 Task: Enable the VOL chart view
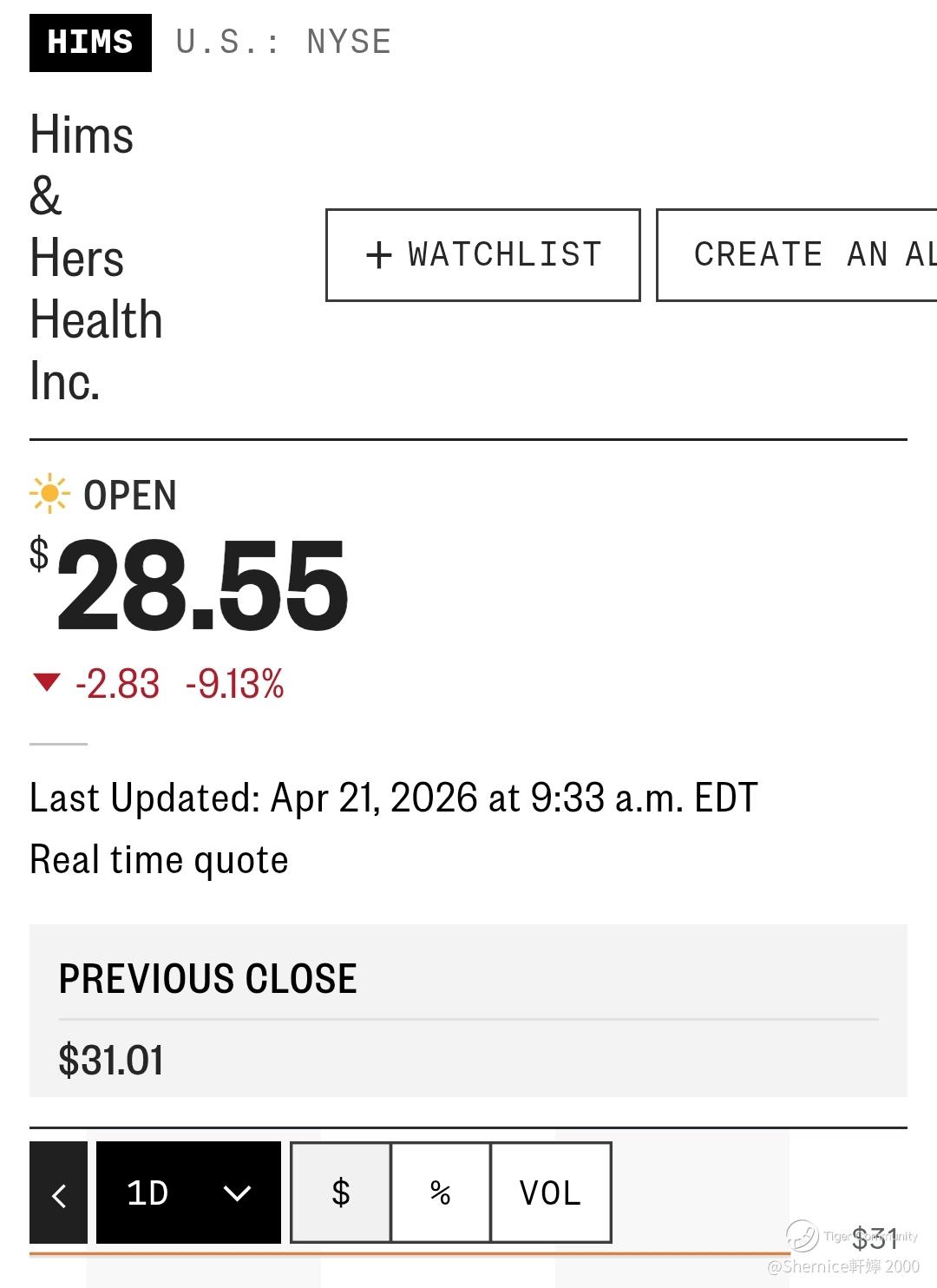pos(550,1193)
